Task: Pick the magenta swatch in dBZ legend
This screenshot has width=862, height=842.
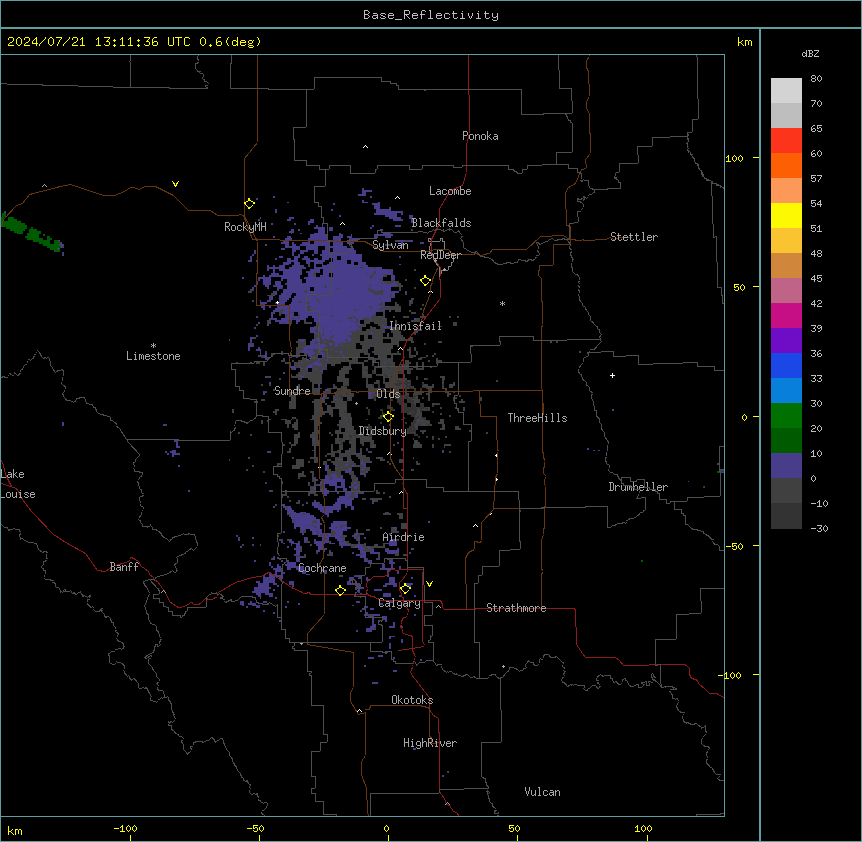Action: coord(786,315)
